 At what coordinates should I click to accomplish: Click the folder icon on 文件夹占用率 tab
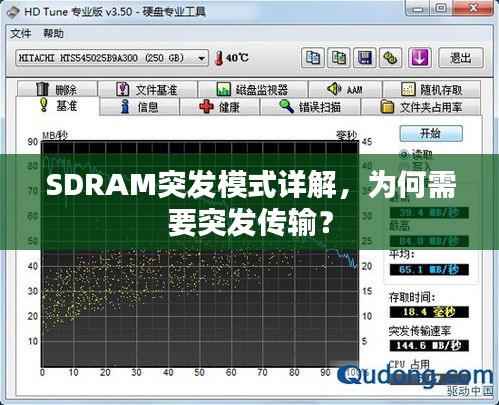click(387, 107)
